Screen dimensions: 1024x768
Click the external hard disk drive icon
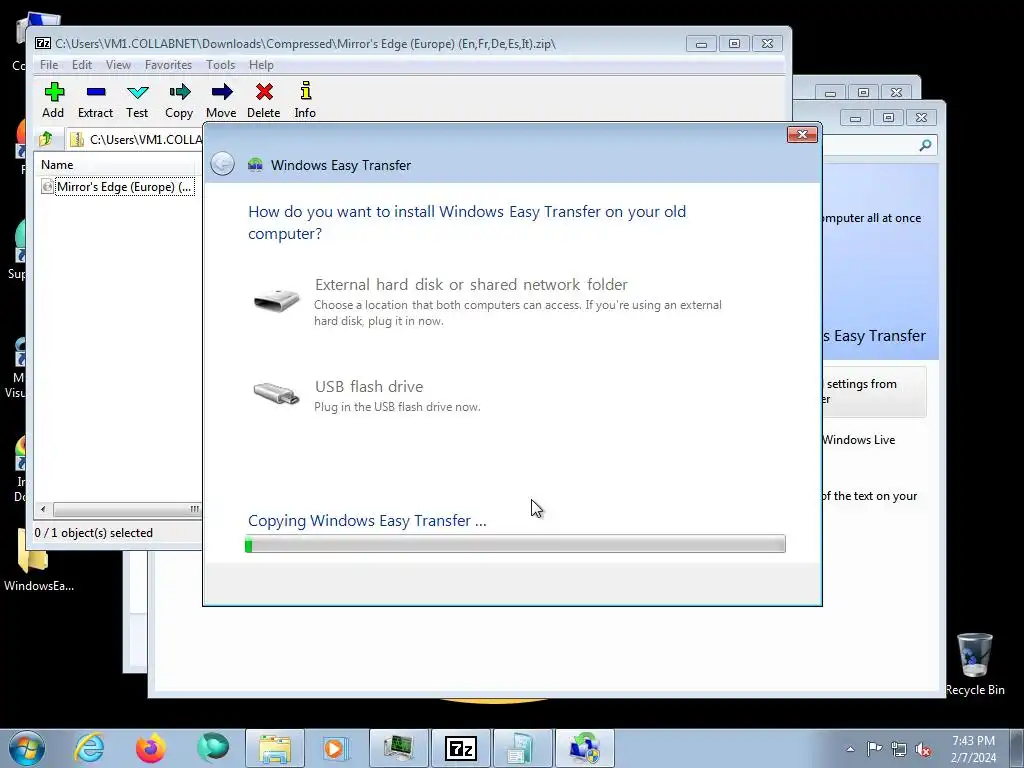(276, 301)
